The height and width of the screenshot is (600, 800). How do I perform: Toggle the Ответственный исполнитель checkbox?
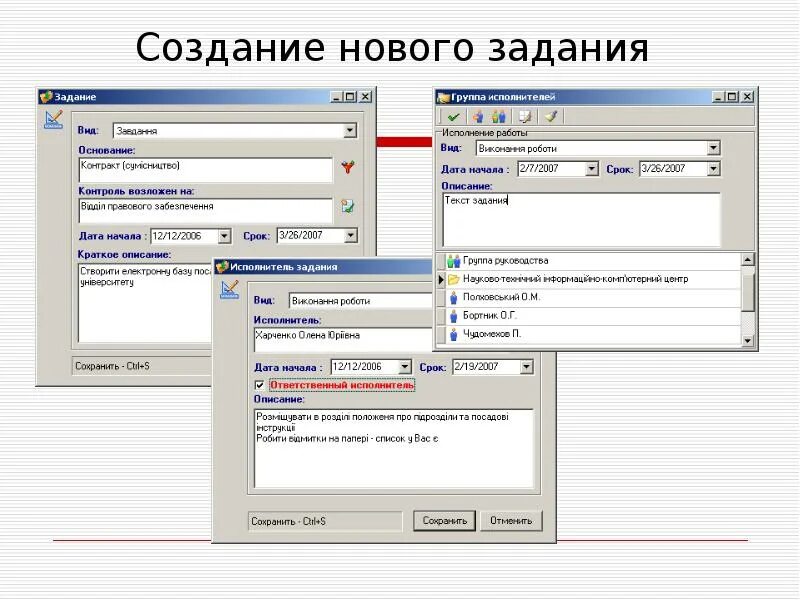tap(259, 385)
